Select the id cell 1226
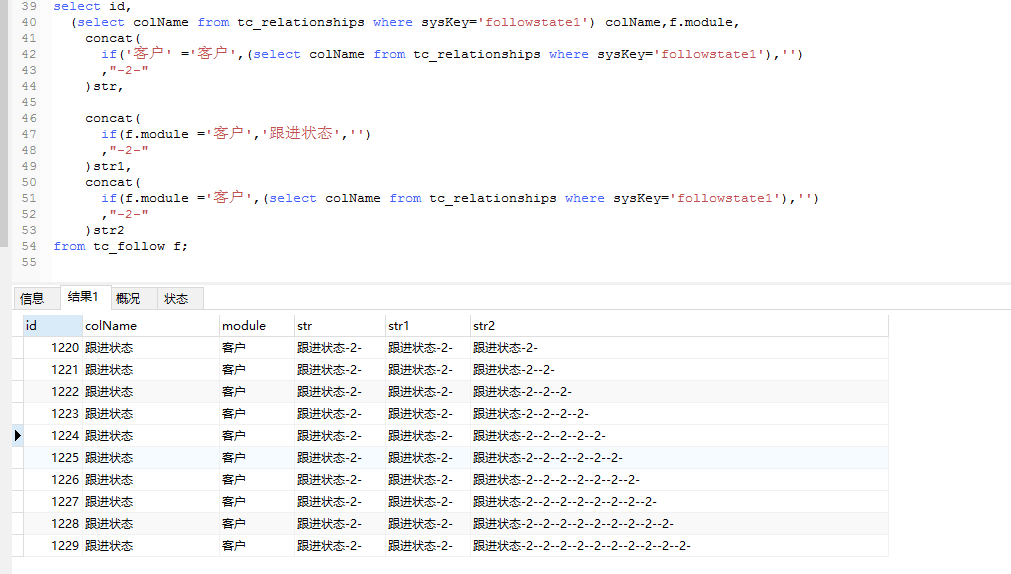The height and width of the screenshot is (574, 1011). tap(53, 480)
